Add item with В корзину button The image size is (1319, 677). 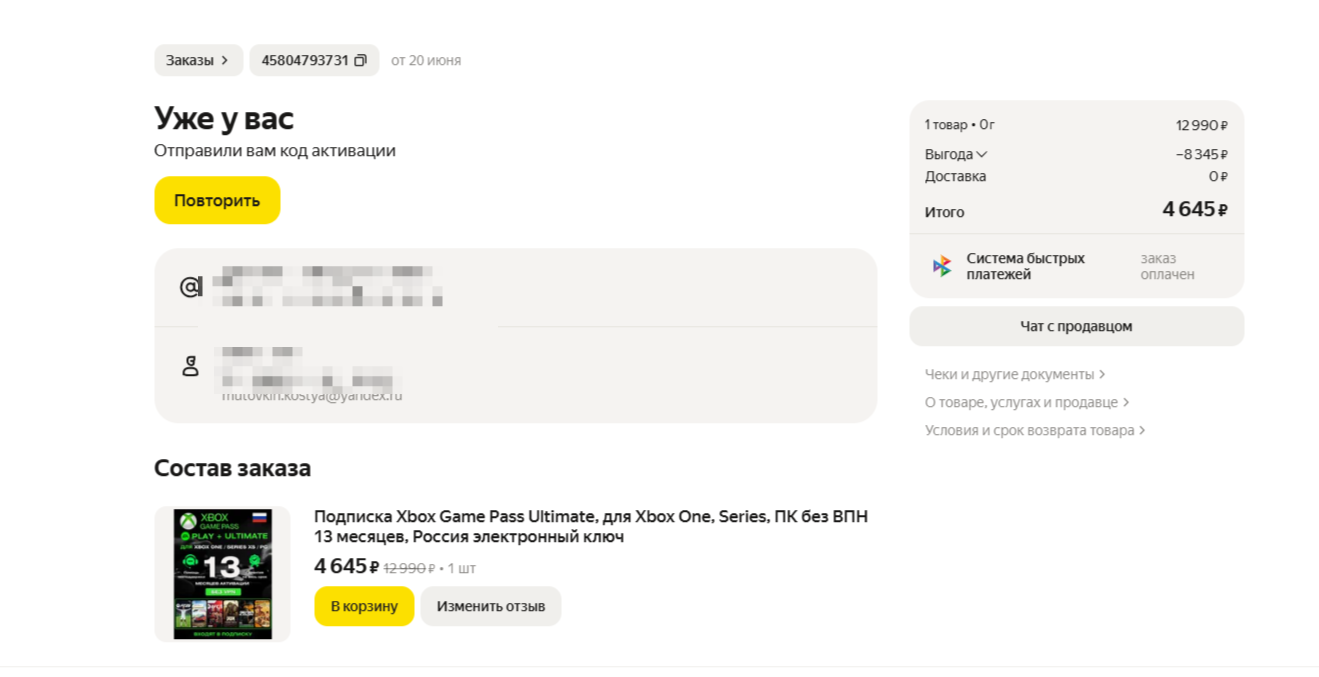click(364, 606)
